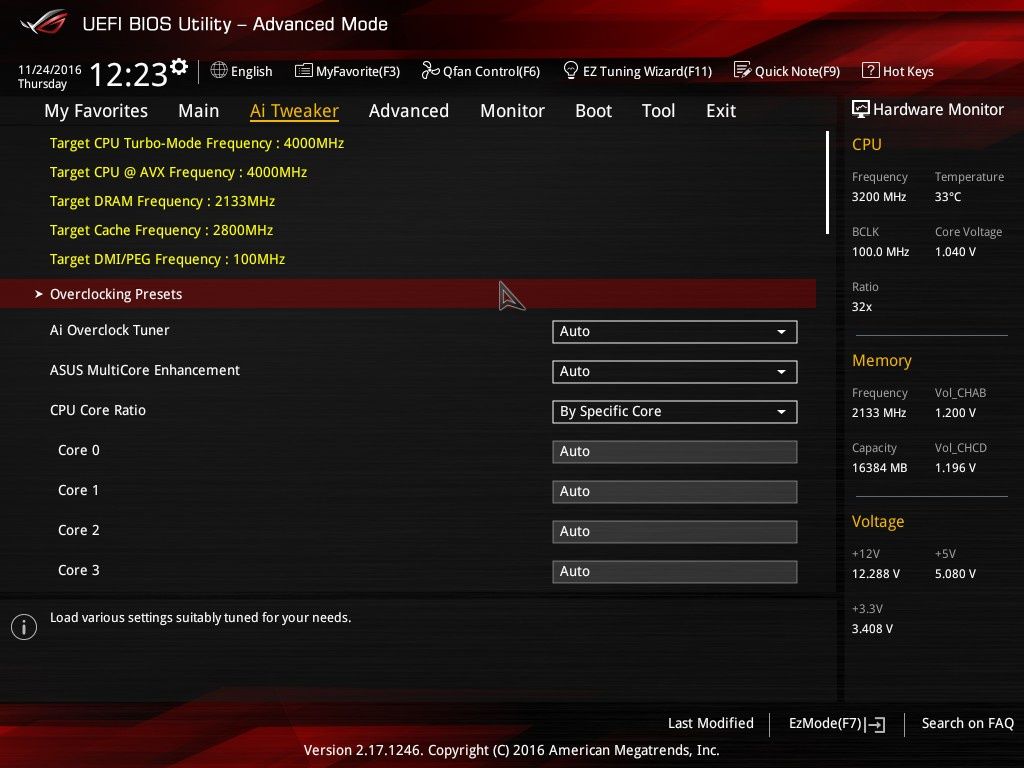Open the Tool tab

658,111
